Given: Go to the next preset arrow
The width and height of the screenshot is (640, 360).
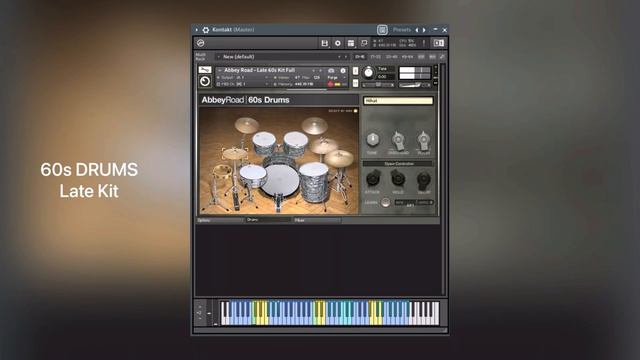Looking at the screenshot, I should tap(424, 30).
